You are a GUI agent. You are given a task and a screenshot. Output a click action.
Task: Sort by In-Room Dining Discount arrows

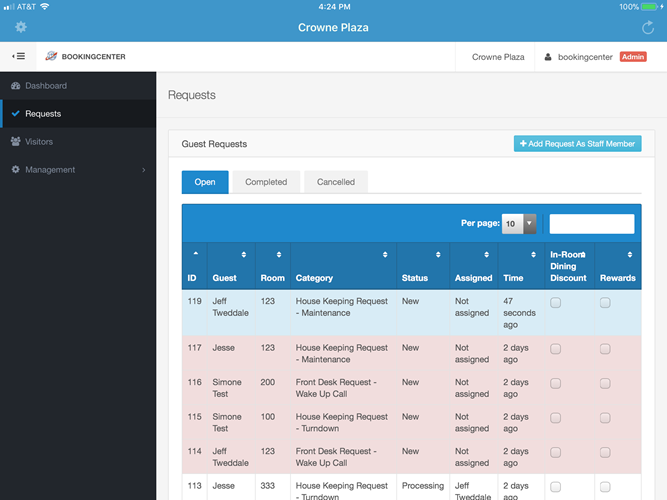point(583,254)
